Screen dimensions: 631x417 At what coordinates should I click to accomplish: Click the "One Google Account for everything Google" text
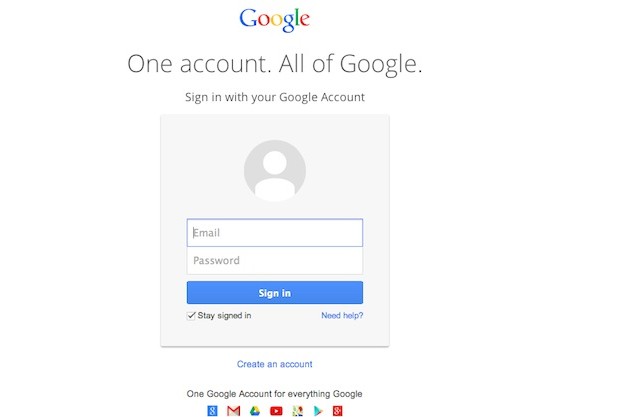click(275, 393)
